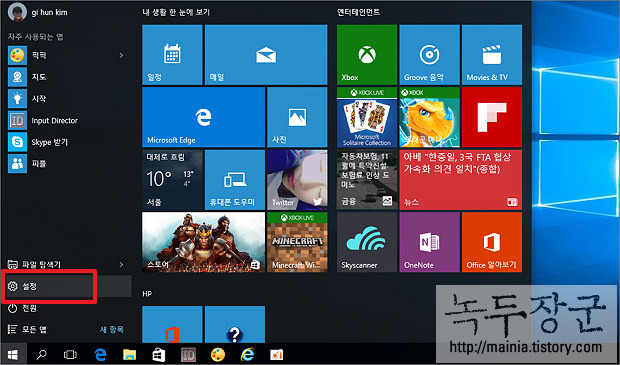620x365 pixels.
Task: Open the HP help question mark tile
Action: [235, 324]
